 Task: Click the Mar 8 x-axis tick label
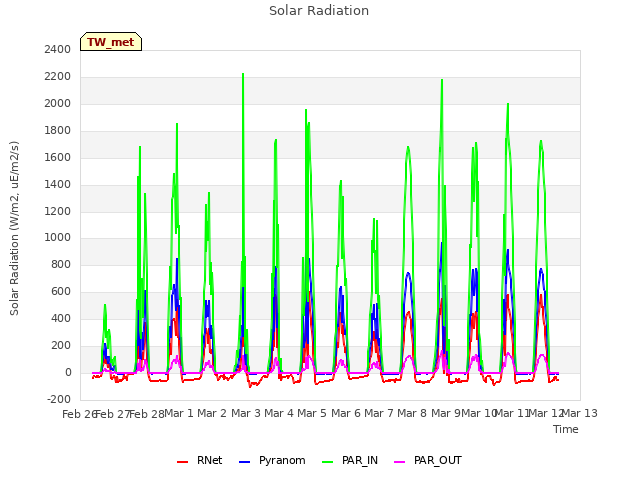412,413
